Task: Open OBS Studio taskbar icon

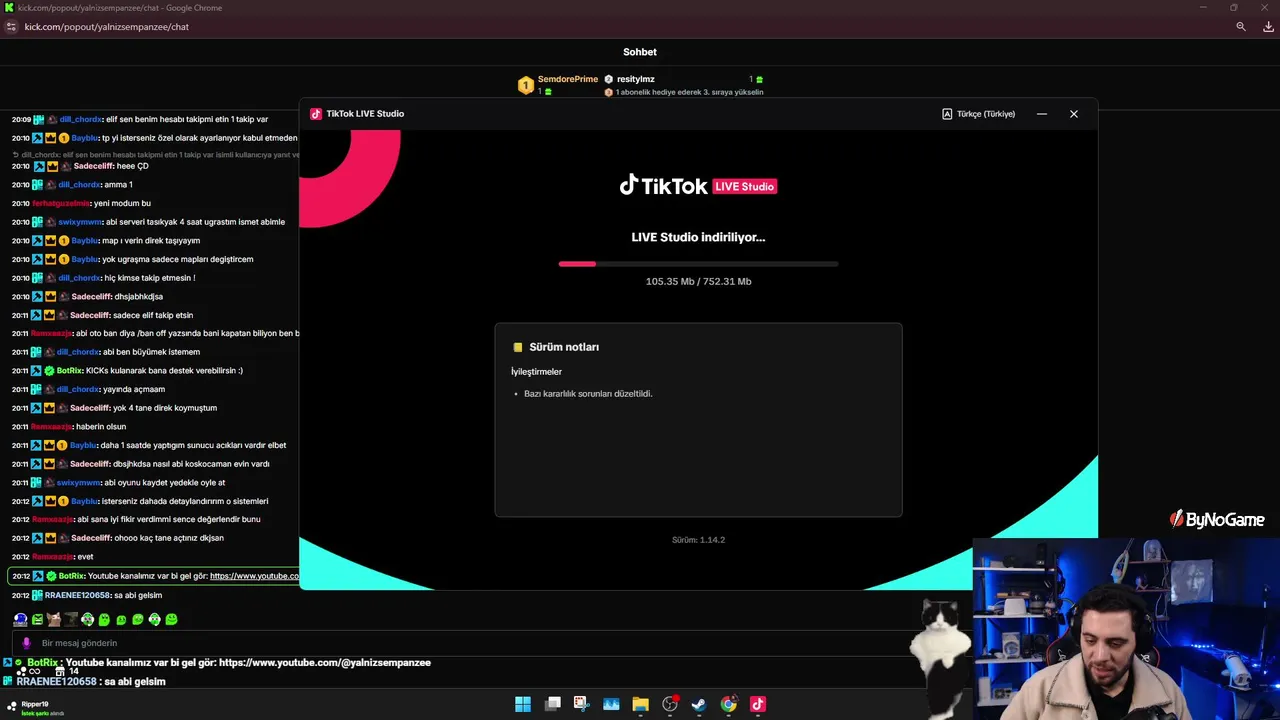Action: 670,704
